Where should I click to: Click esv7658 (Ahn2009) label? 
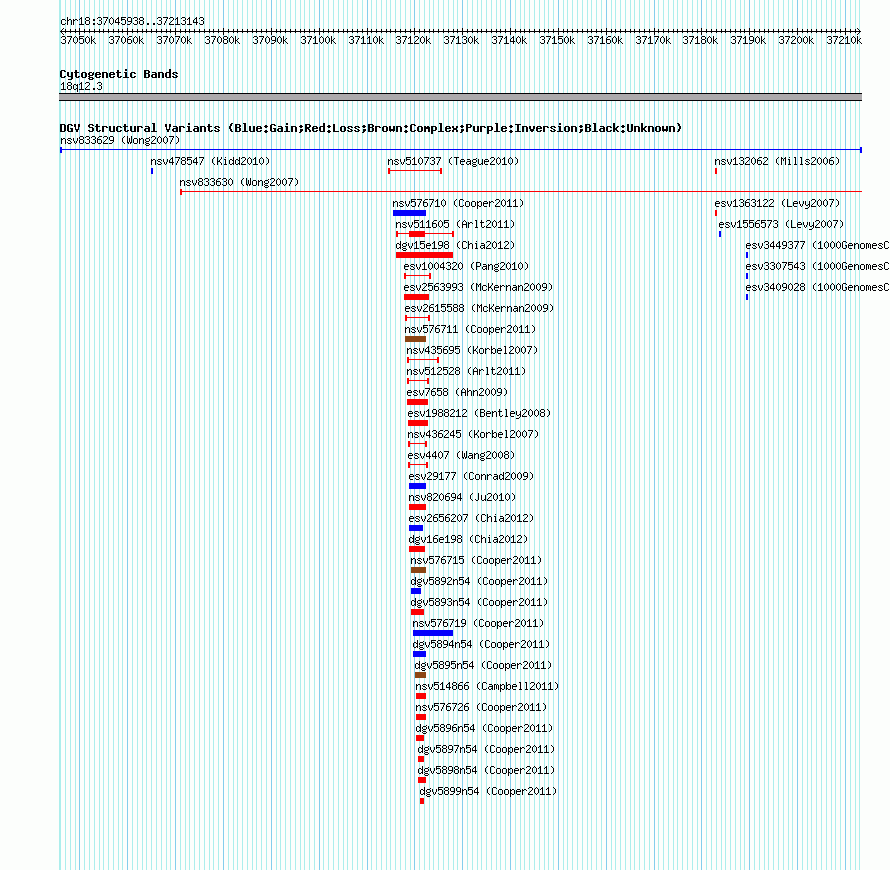[457, 392]
